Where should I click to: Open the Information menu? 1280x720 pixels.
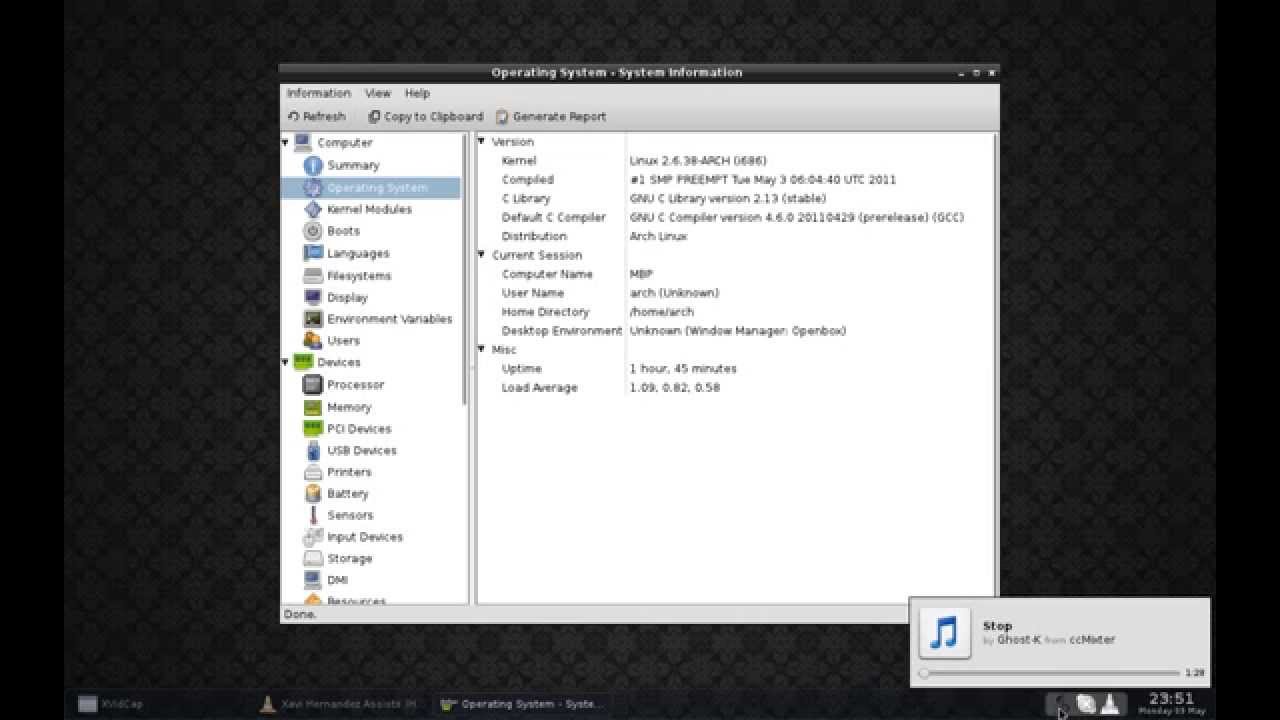pyautogui.click(x=319, y=93)
